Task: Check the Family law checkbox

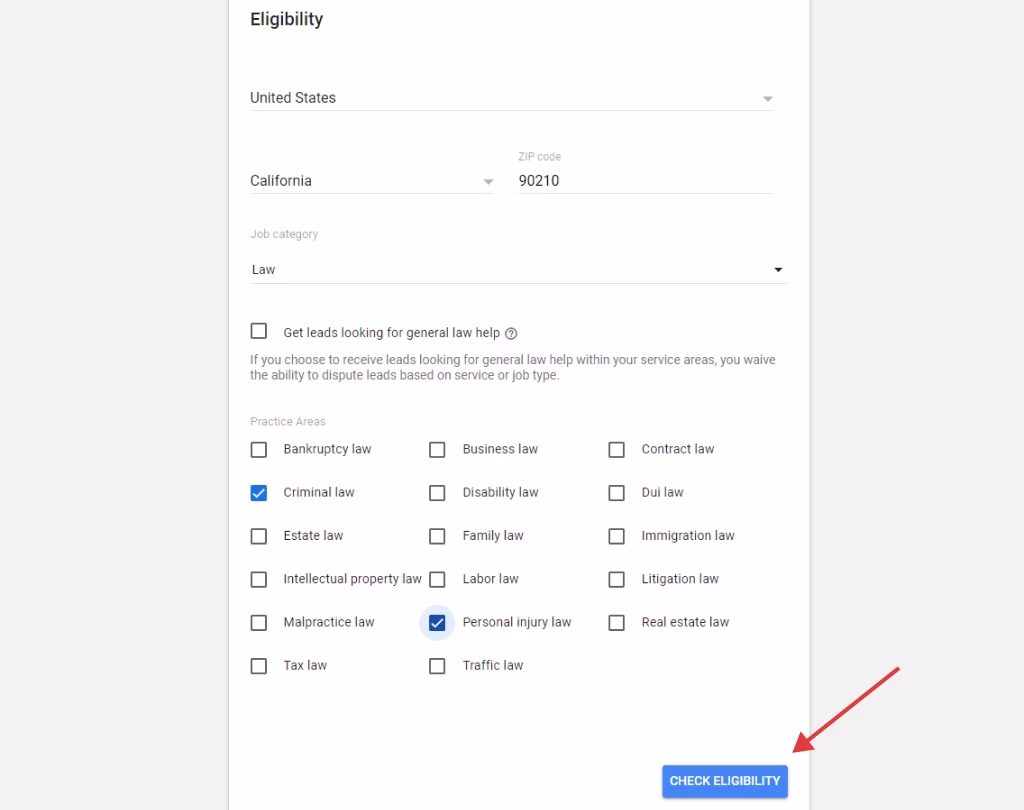Action: [437, 536]
